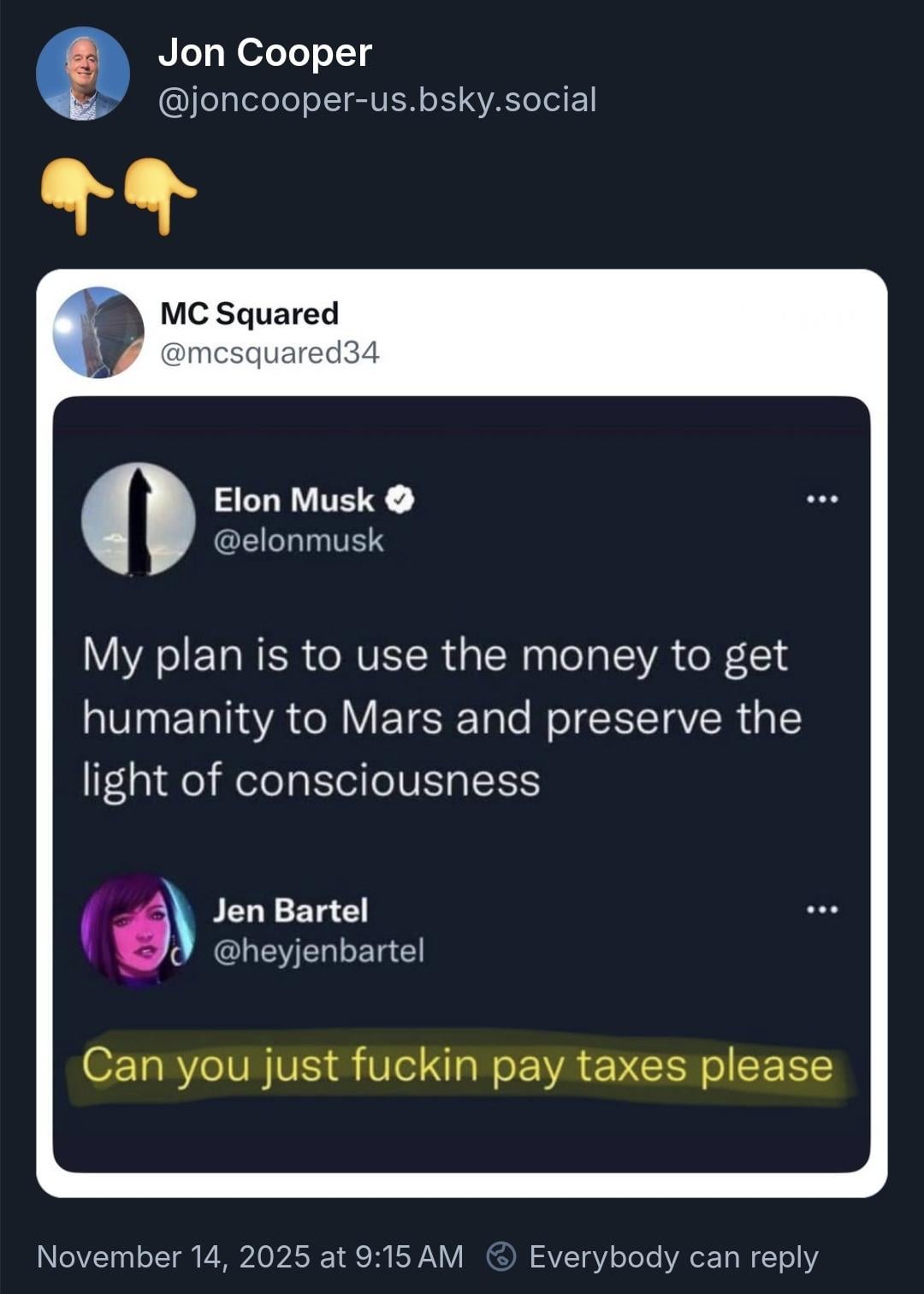Click Elon Musk's rocket avatar
This screenshot has width=924, height=1294.
click(x=138, y=519)
